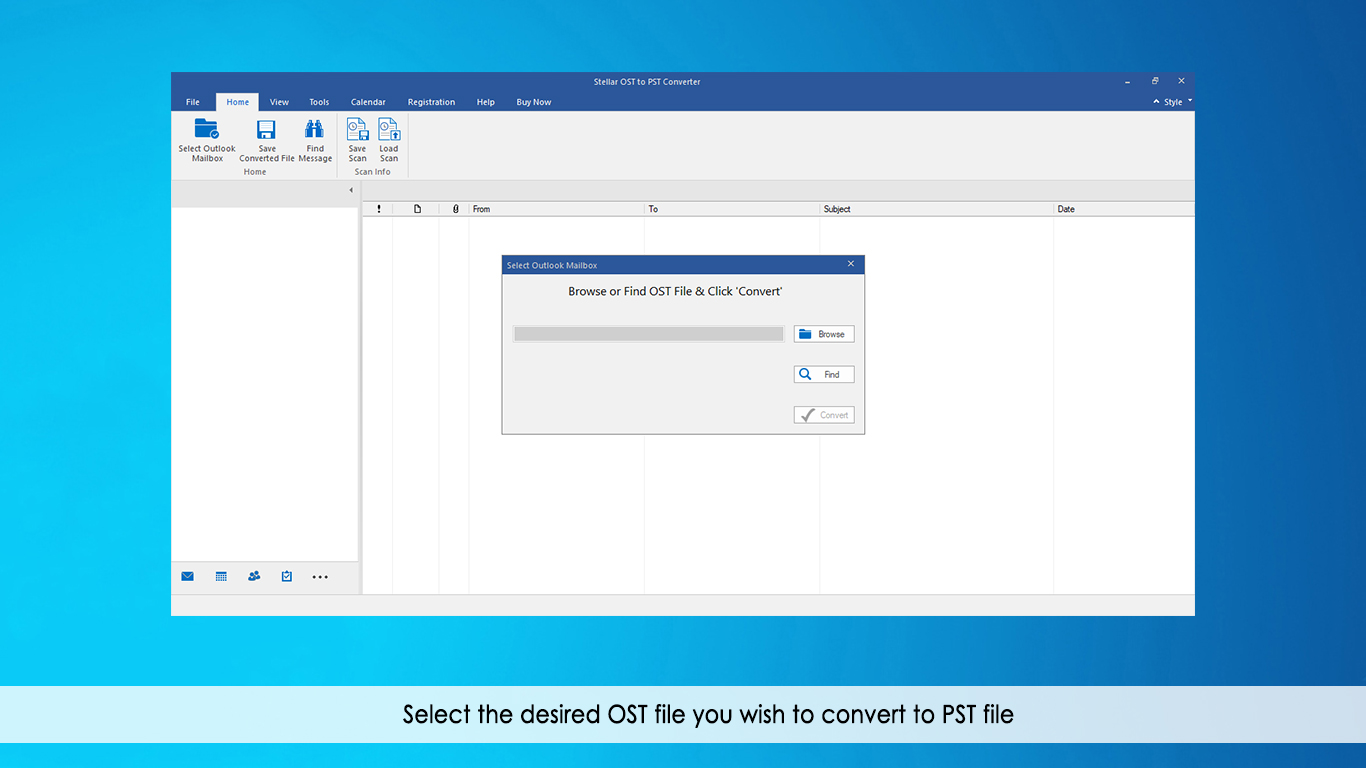Open Calendar view in bottom navigation
1366x768 pixels.
(221, 577)
